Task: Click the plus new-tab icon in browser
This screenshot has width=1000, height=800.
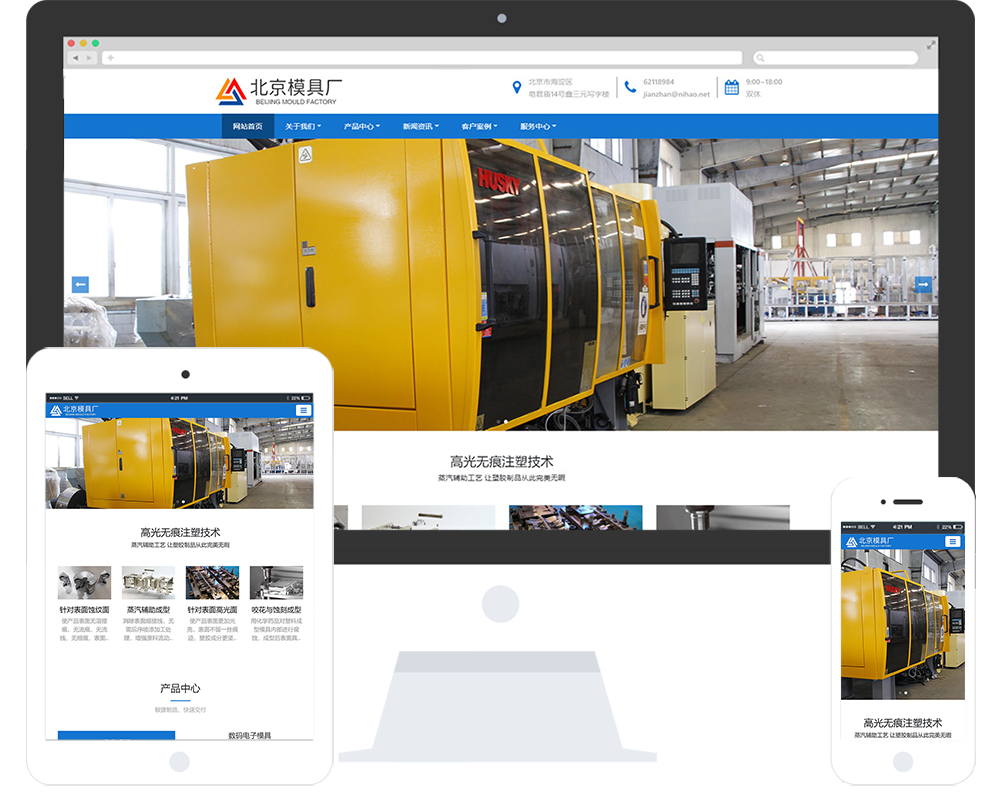Action: coord(110,58)
